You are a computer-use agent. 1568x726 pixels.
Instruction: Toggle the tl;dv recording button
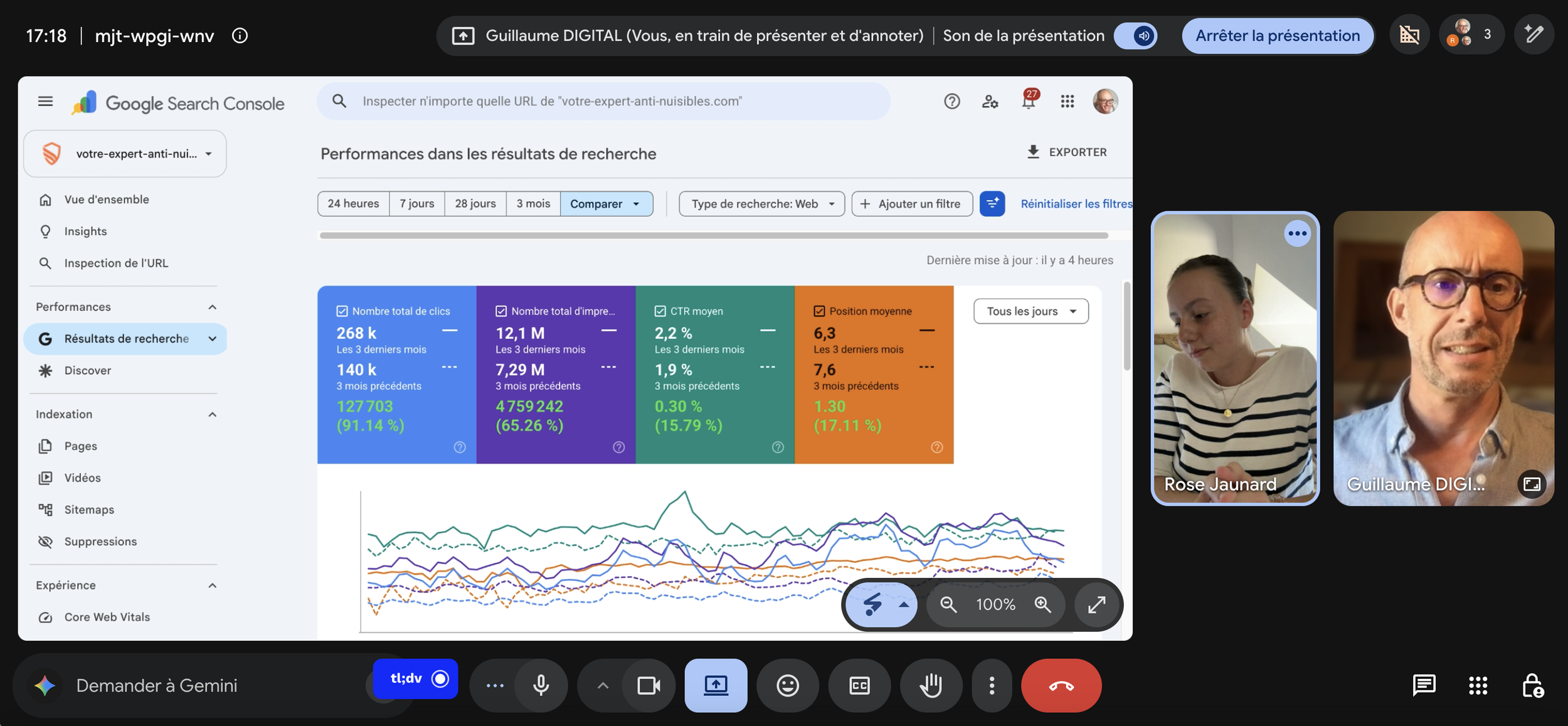click(415, 678)
